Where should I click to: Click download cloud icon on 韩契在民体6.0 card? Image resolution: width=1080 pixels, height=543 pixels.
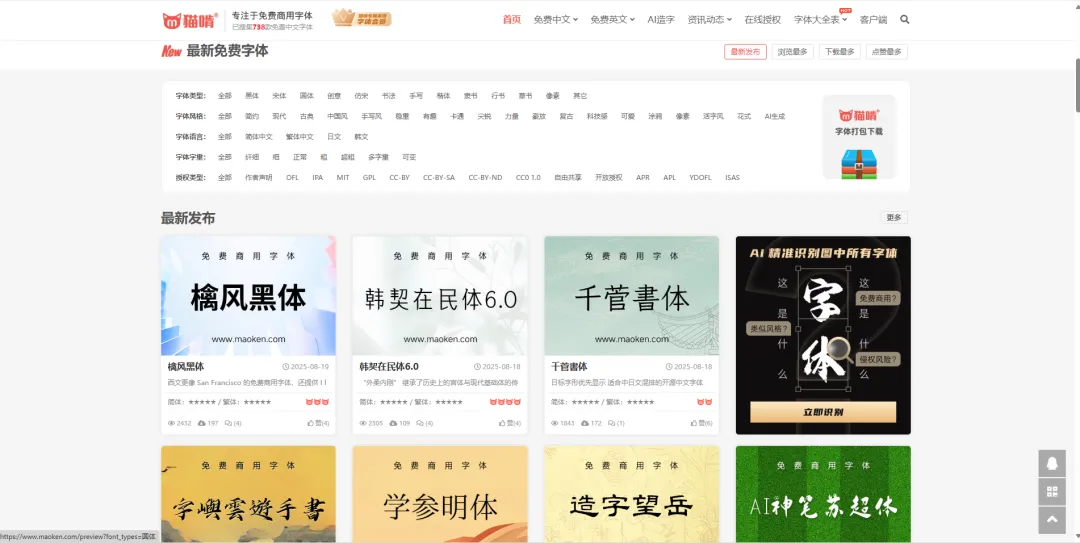[x=393, y=423]
